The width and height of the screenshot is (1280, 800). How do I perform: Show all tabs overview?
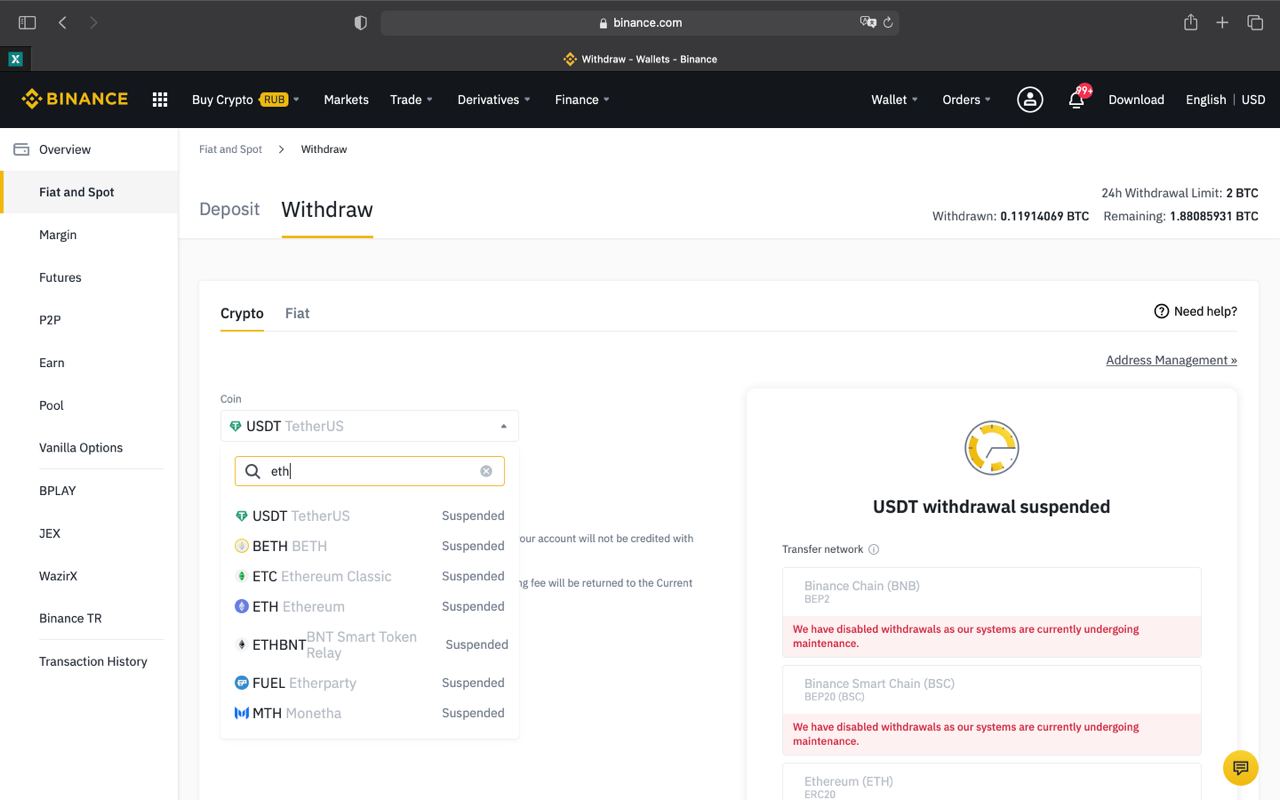point(1255,22)
